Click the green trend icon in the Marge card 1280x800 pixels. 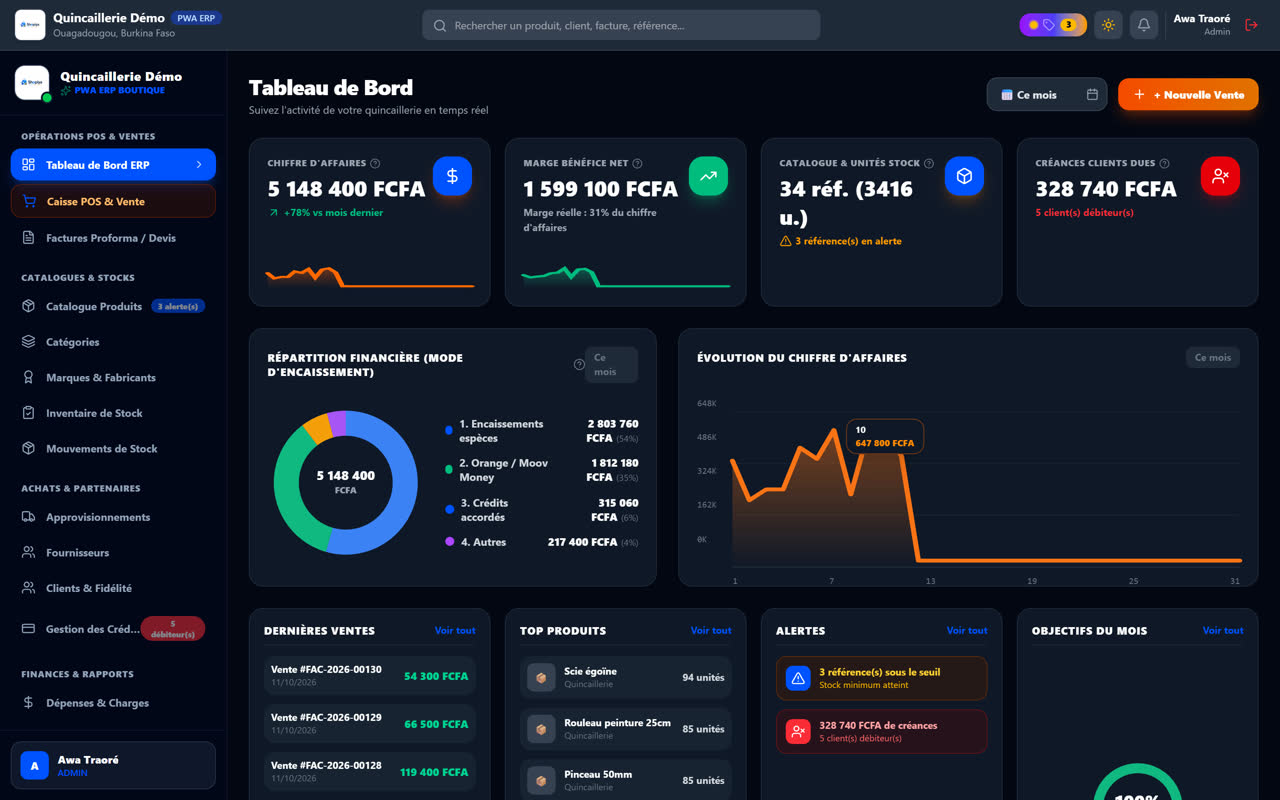point(708,176)
